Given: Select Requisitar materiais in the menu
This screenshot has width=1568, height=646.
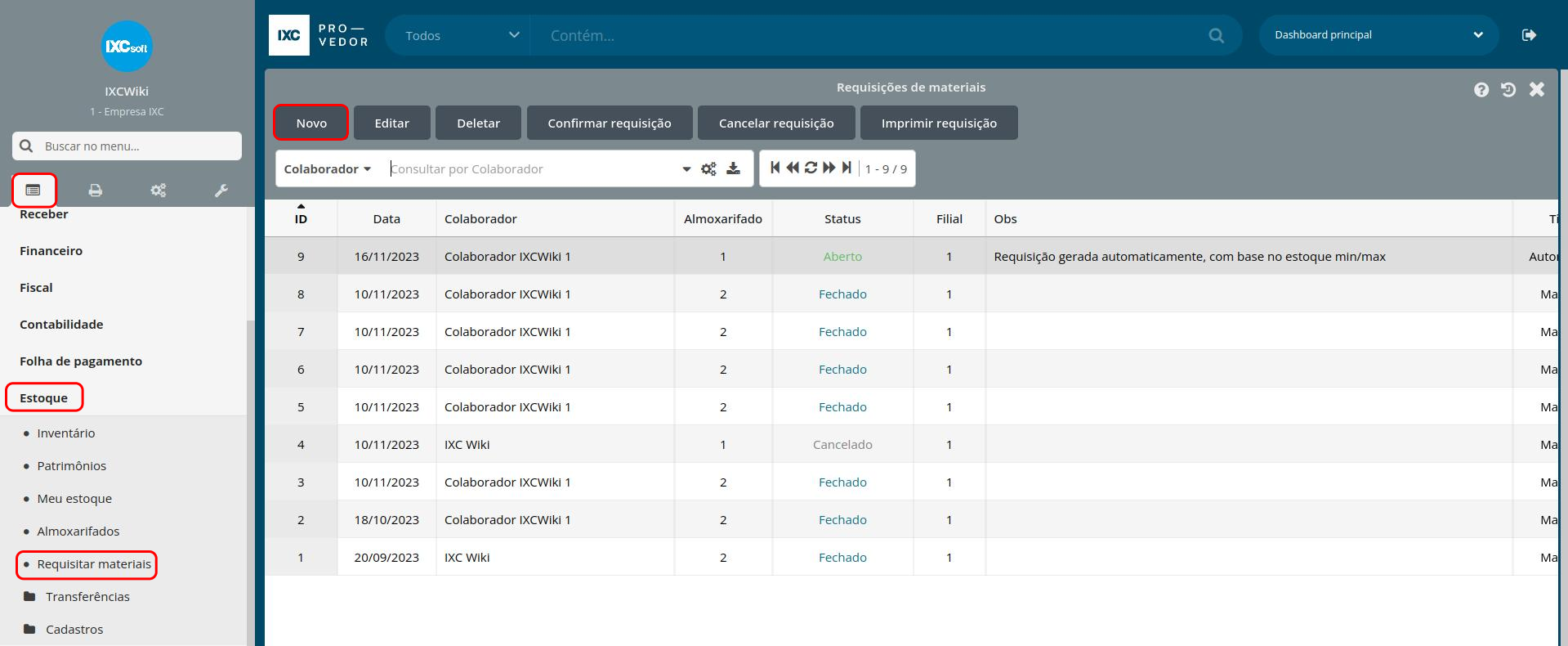Looking at the screenshot, I should 94,564.
